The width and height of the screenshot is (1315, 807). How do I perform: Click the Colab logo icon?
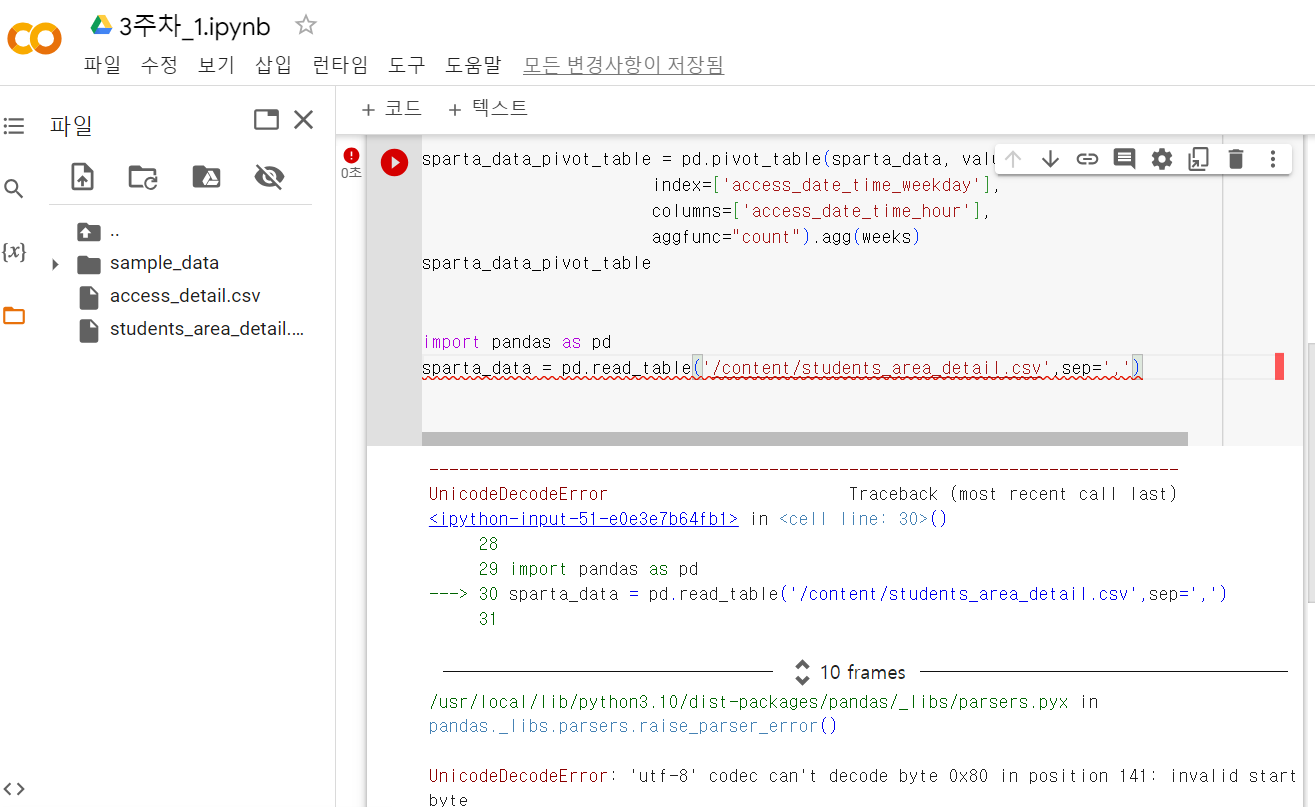[35, 38]
